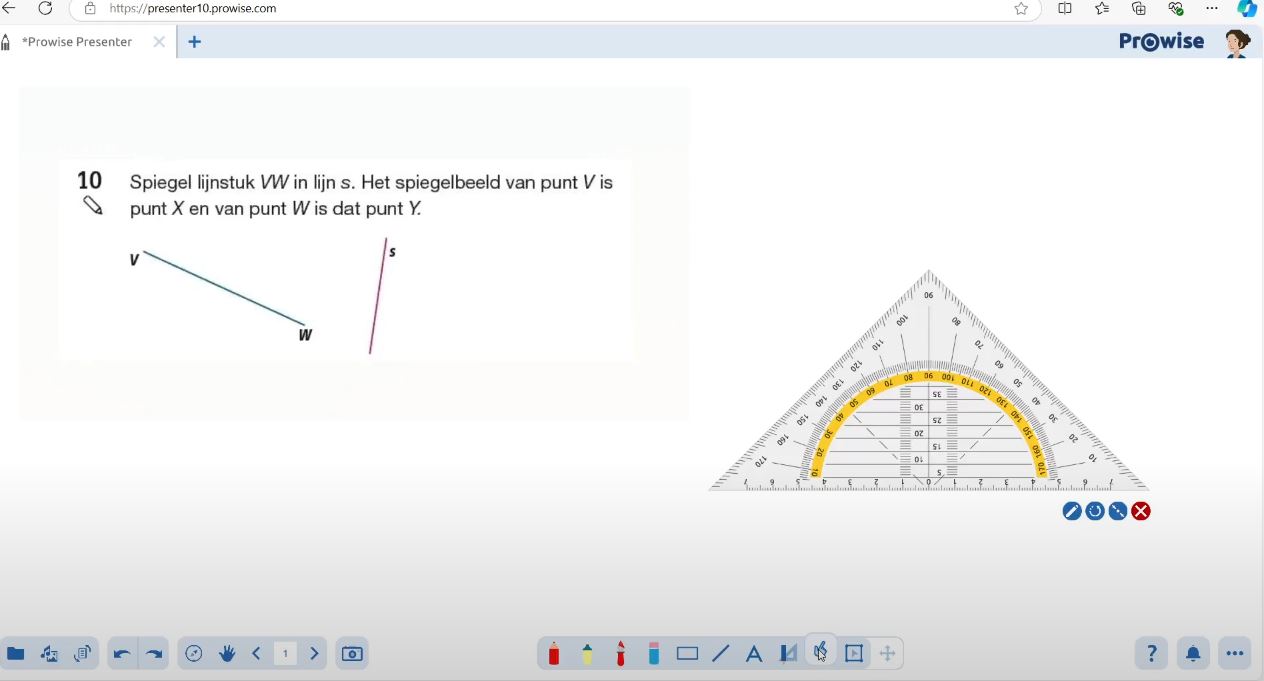Image resolution: width=1264 pixels, height=681 pixels.
Task: Redo the last action
Action: 154,654
